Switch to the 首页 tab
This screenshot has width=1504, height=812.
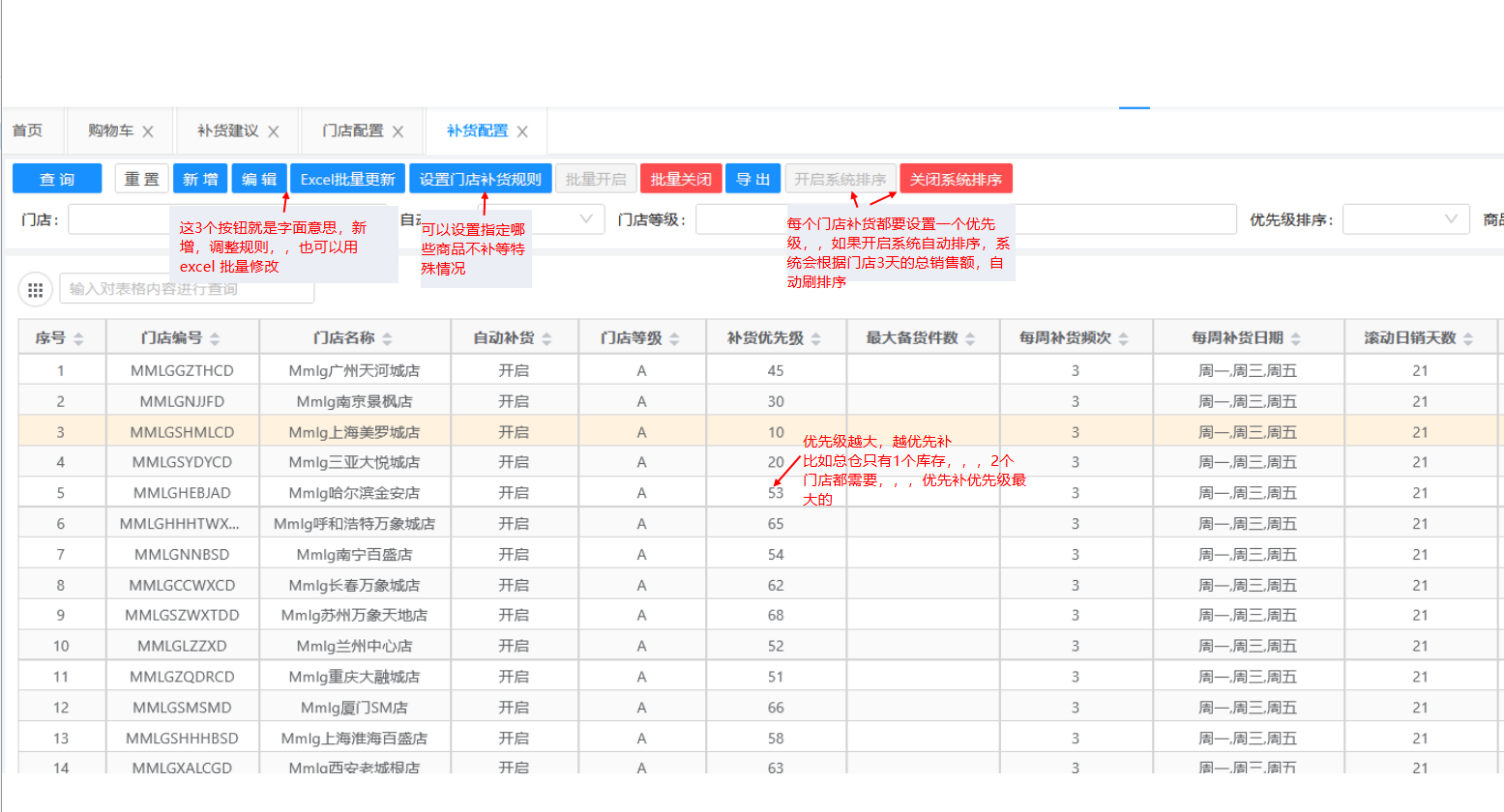[27, 130]
